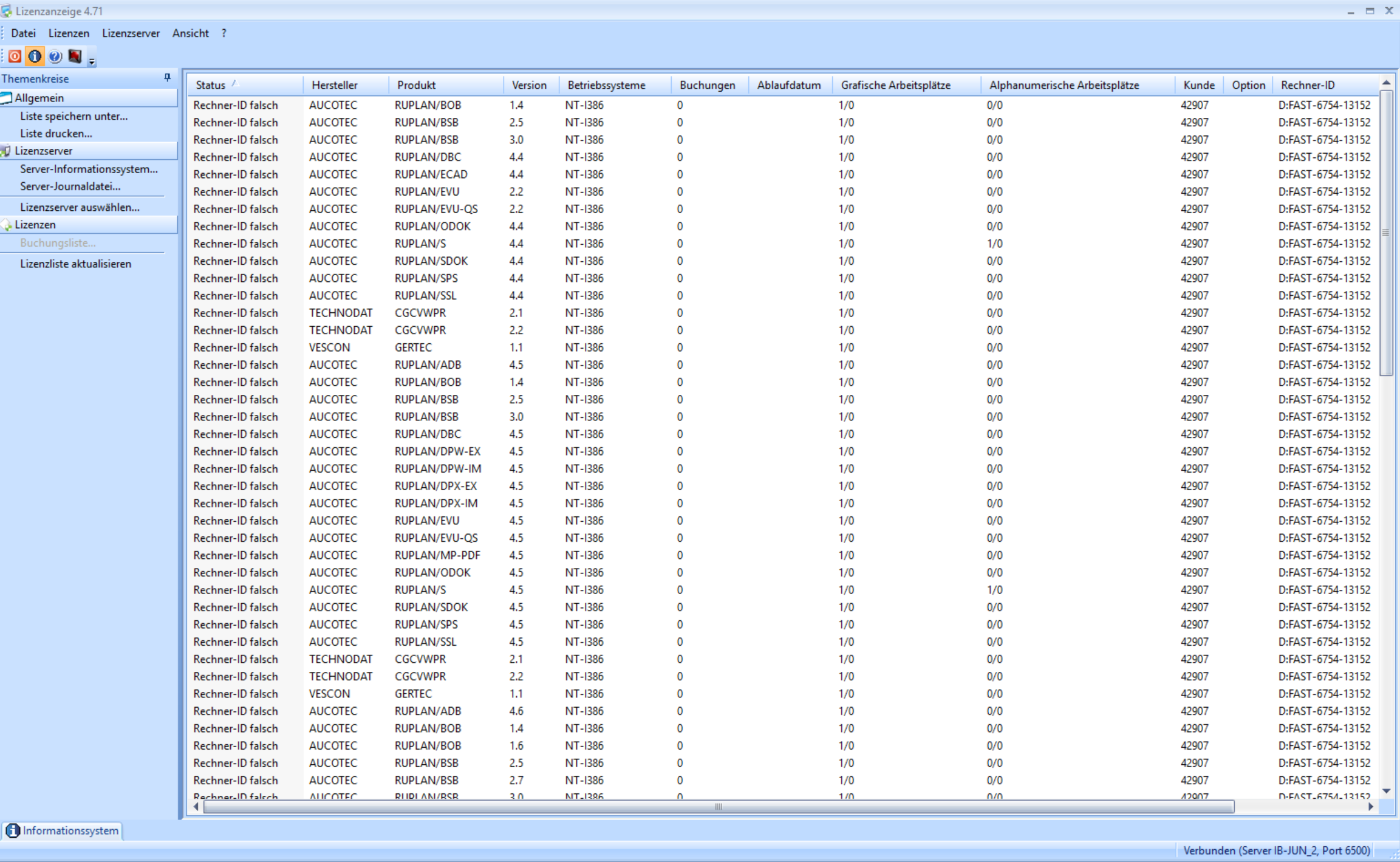
Task: Select the RUPLAN/ECAD version 4.4 row
Action: pyautogui.click(x=431, y=174)
